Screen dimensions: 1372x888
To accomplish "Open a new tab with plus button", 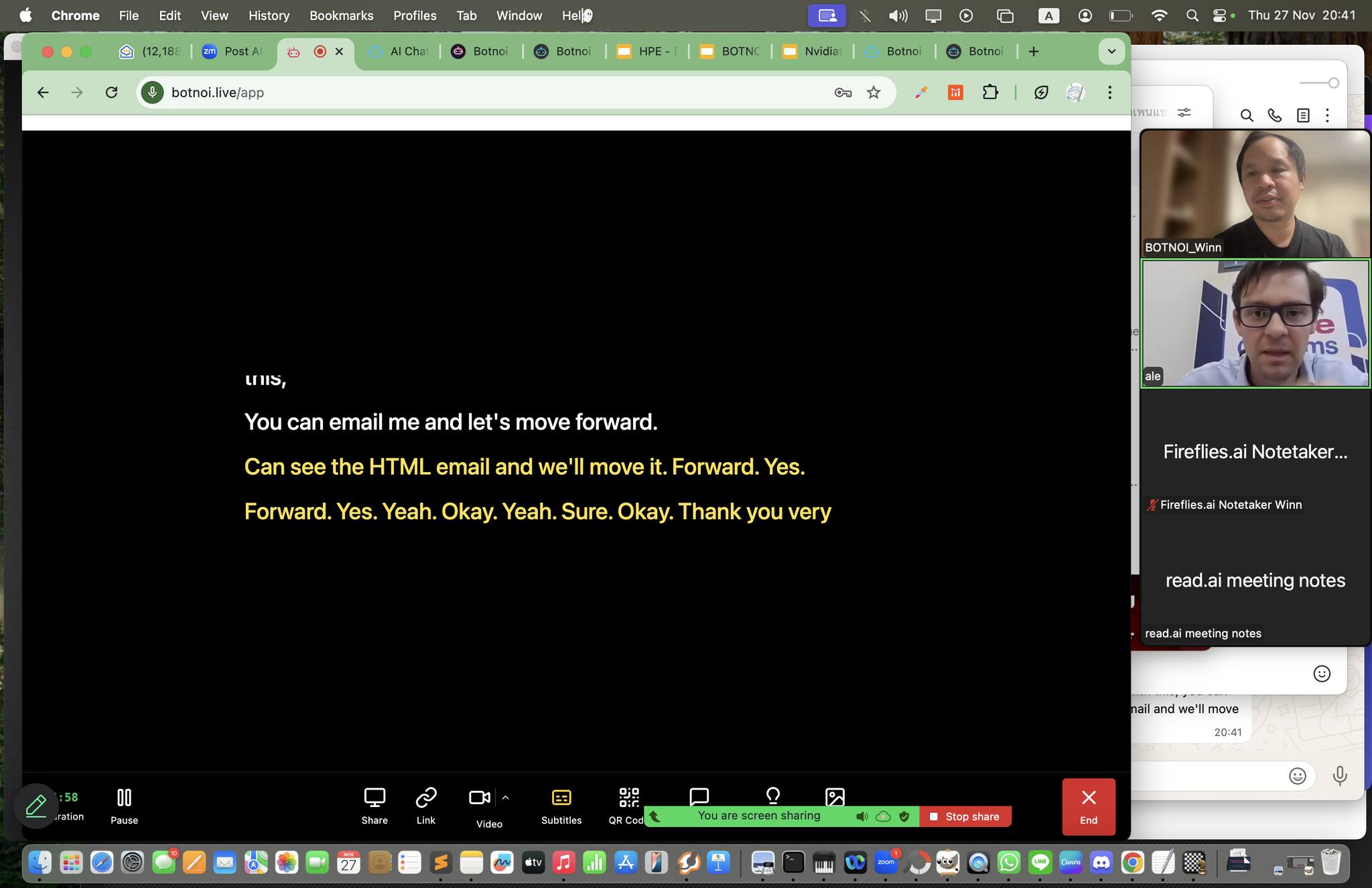I will (1034, 52).
